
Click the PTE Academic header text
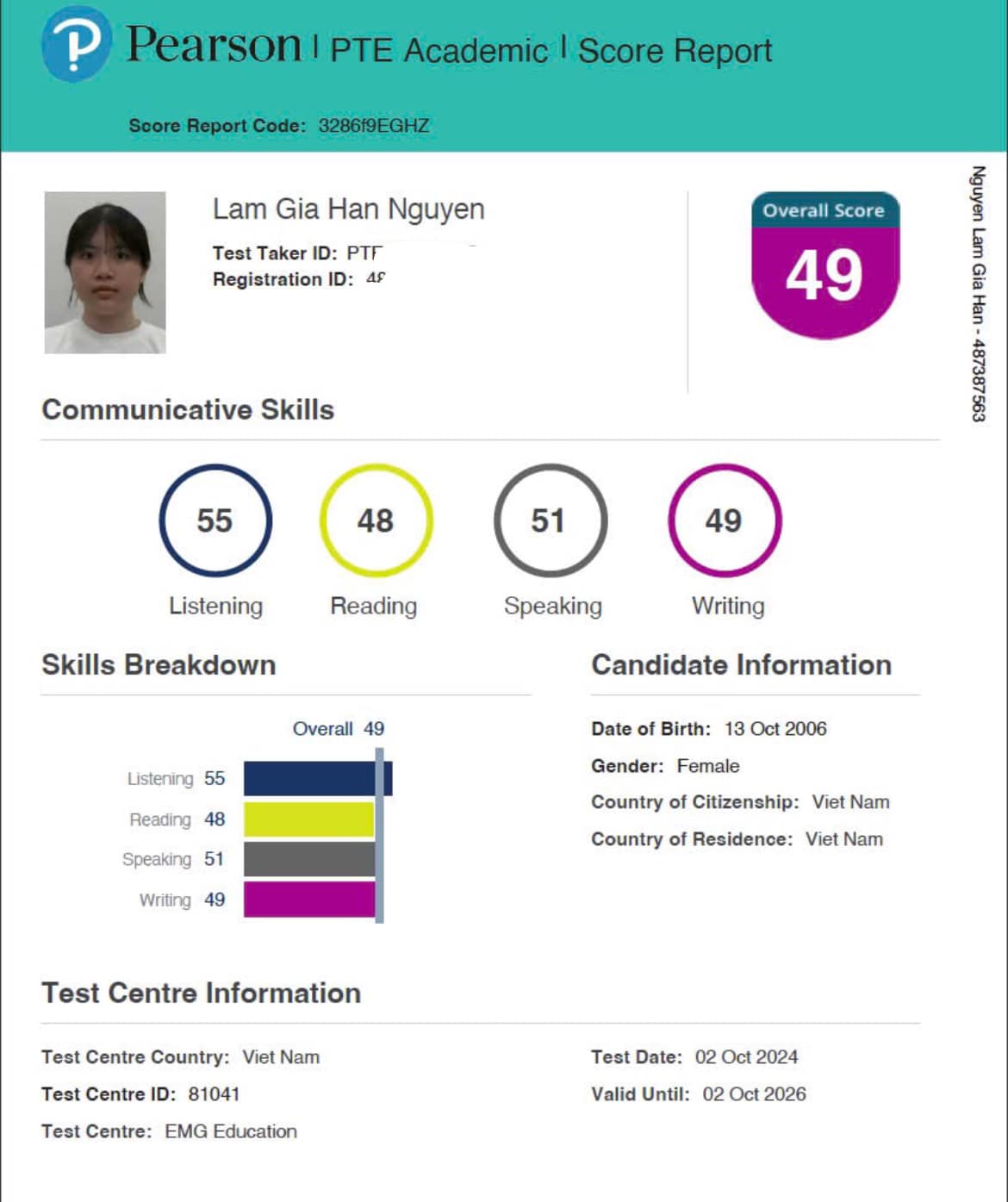pyautogui.click(x=439, y=51)
